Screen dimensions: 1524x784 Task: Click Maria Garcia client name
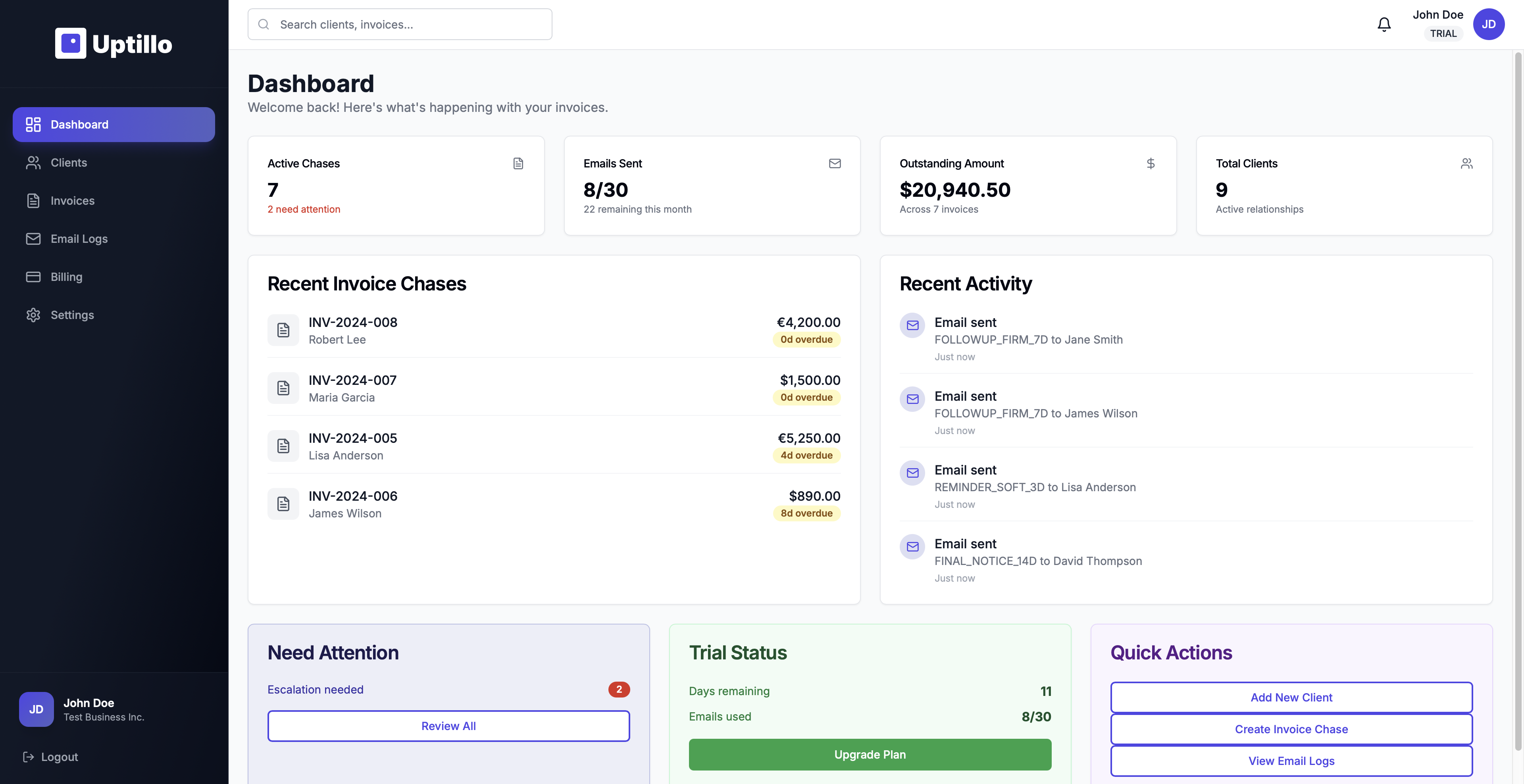pos(341,397)
